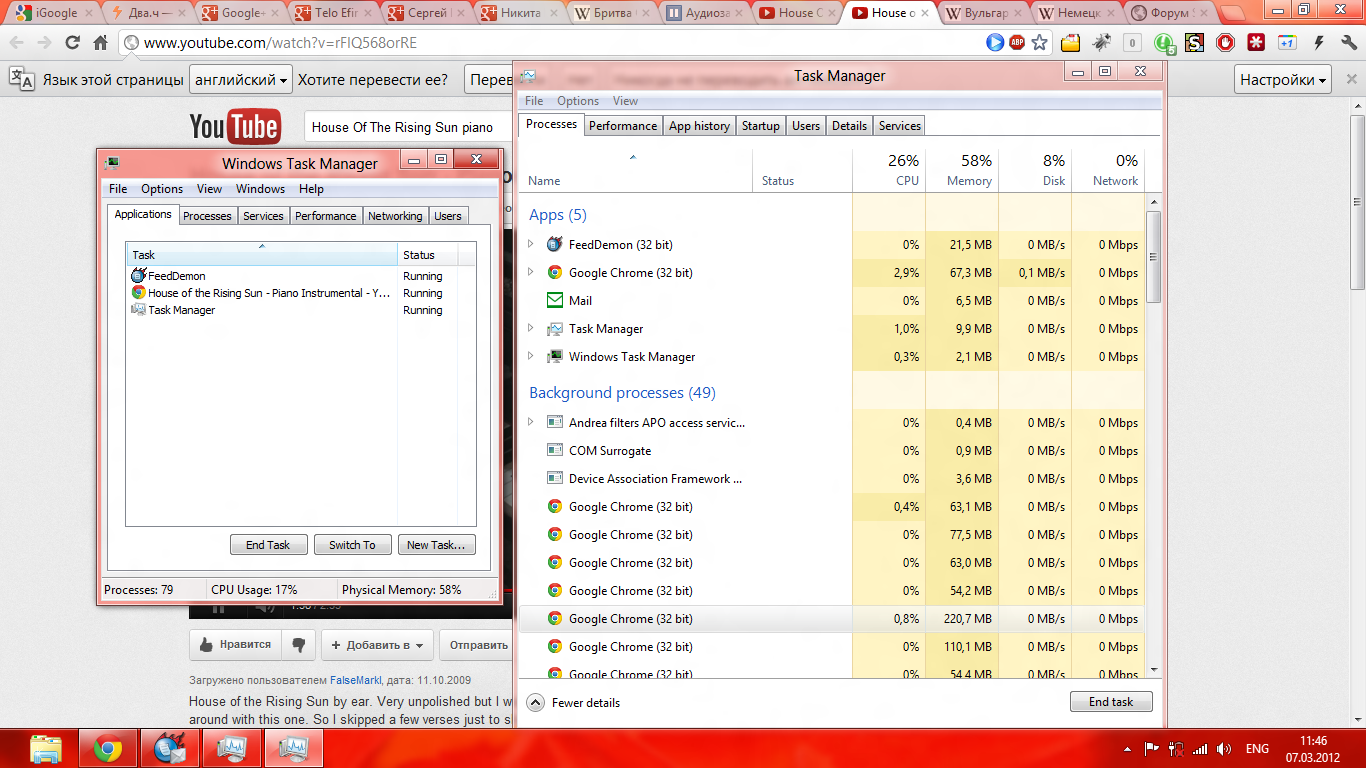1366x768 pixels.
Task: Click the thumbs-down dislike icon on YouTube
Action: (x=299, y=645)
